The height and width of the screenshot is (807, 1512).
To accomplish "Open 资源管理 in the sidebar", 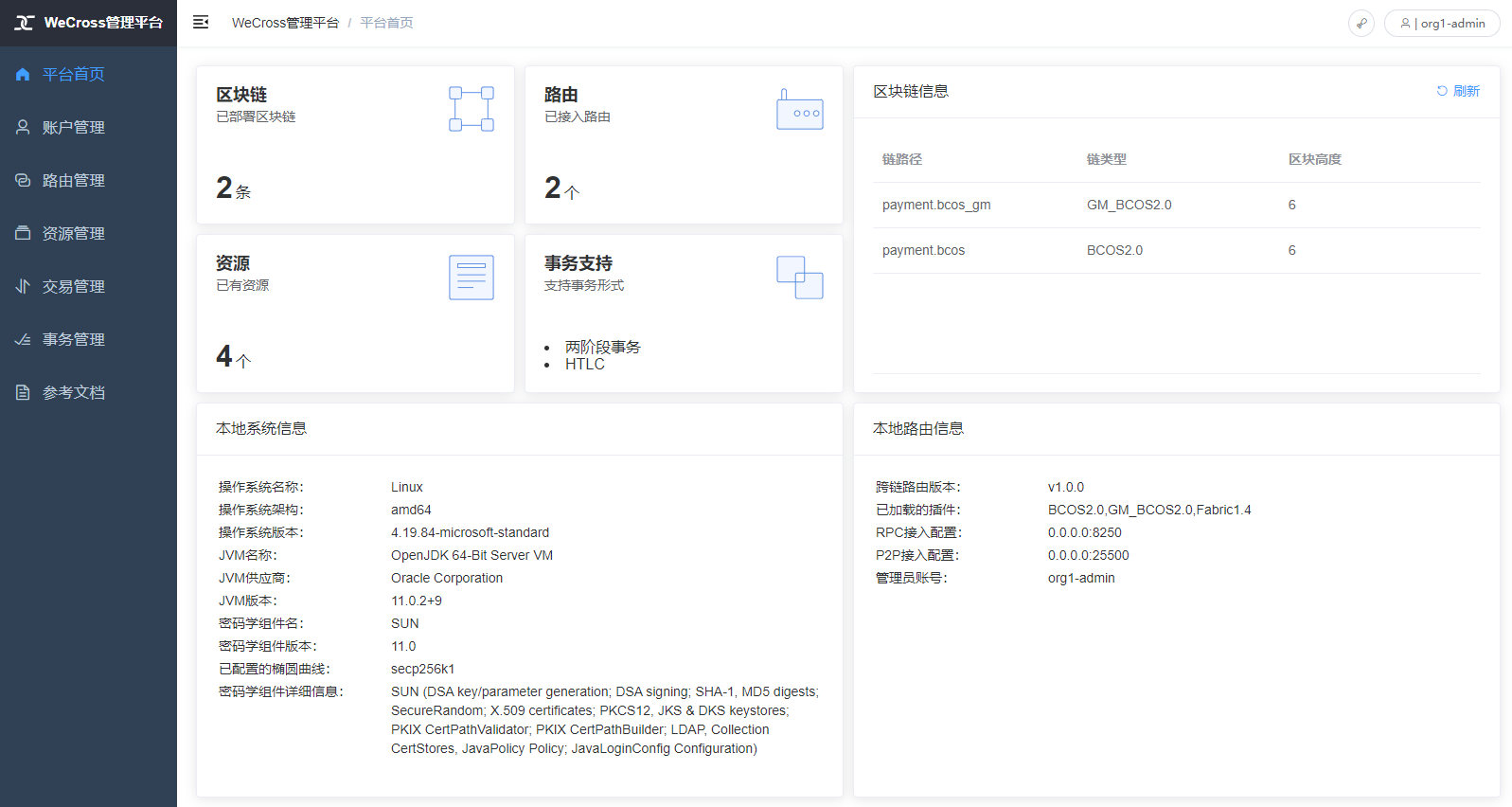I will tap(88, 233).
